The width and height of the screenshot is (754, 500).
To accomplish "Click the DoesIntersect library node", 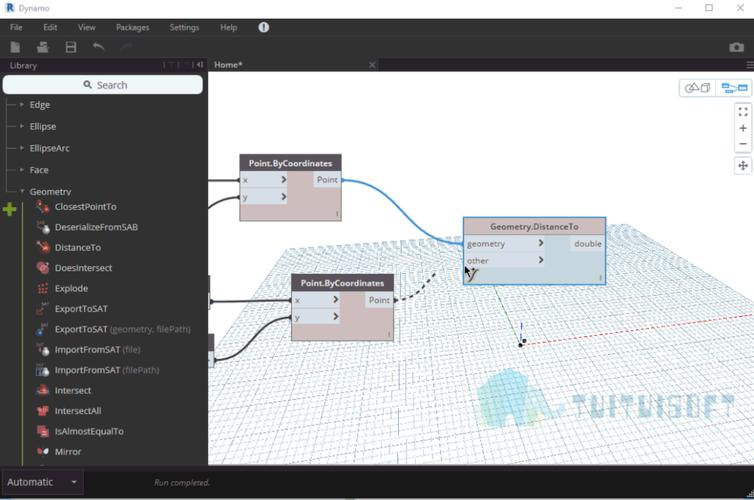I will [83, 268].
